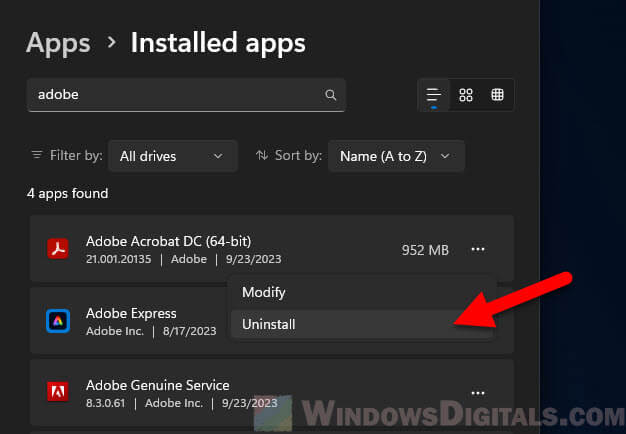Image resolution: width=626 pixels, height=434 pixels.
Task: Open the All drives filter dropdown
Action: point(173,156)
